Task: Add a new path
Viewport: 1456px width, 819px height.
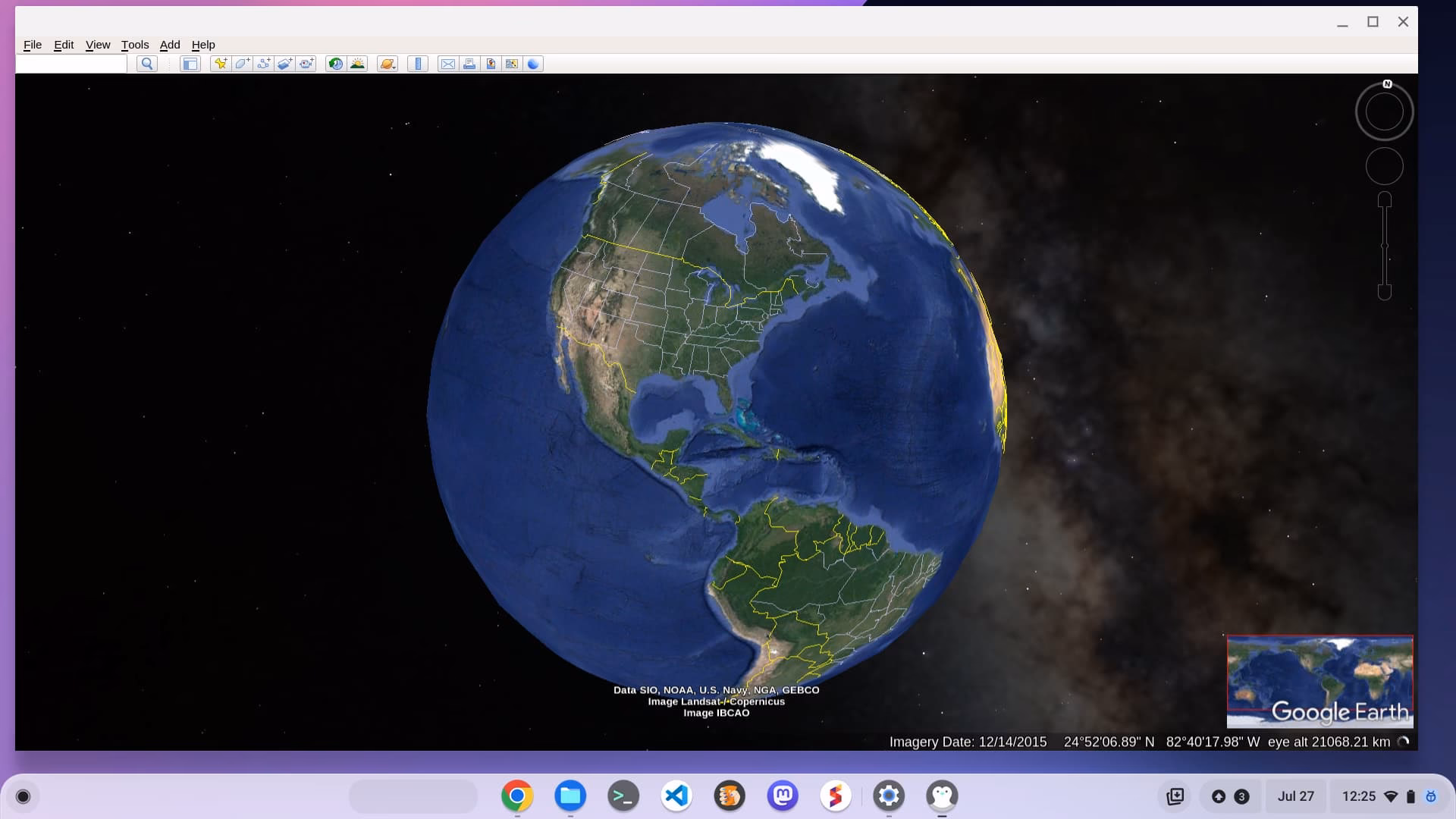Action: coord(262,64)
